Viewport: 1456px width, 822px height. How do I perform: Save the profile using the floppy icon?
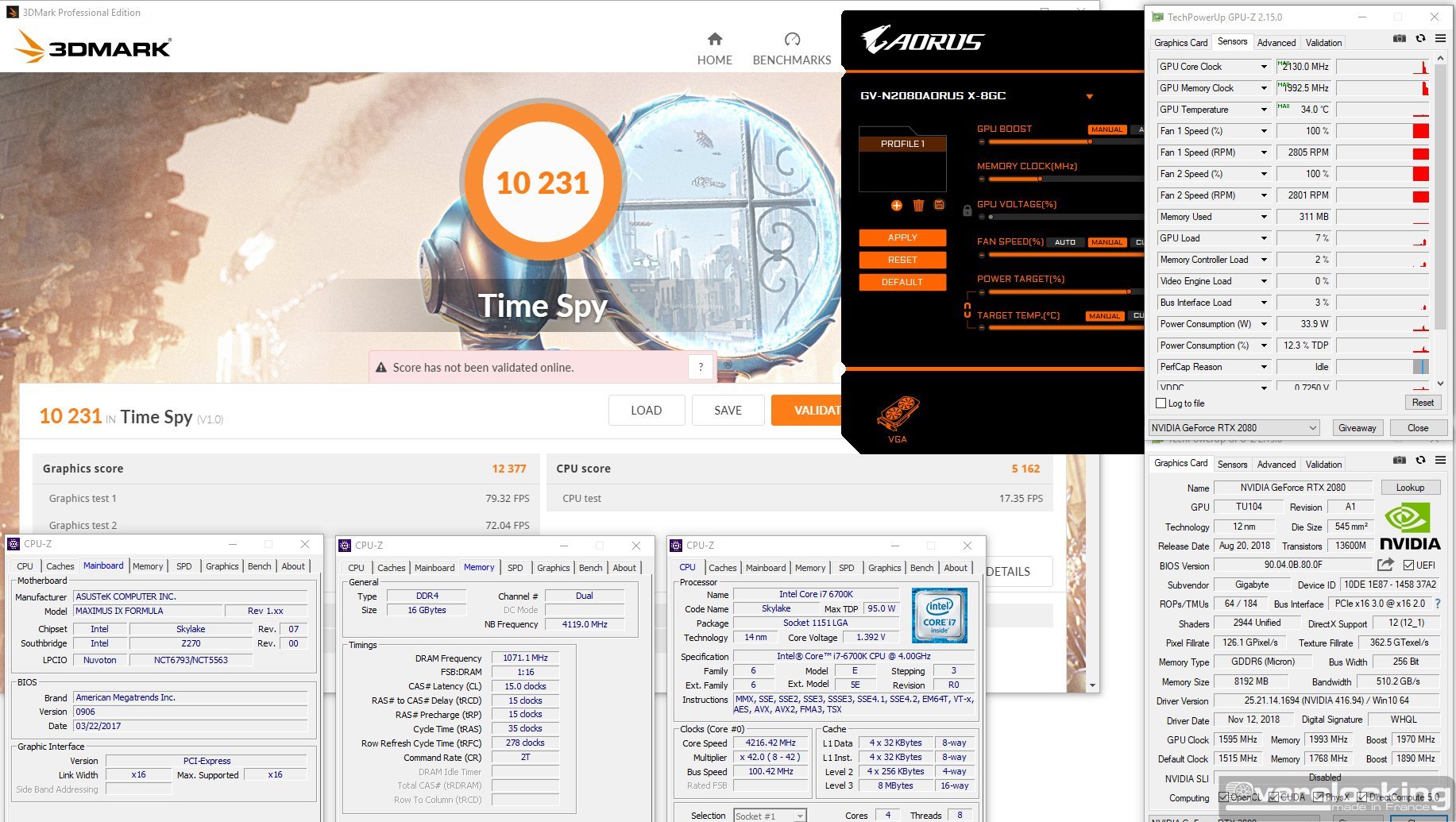[939, 205]
